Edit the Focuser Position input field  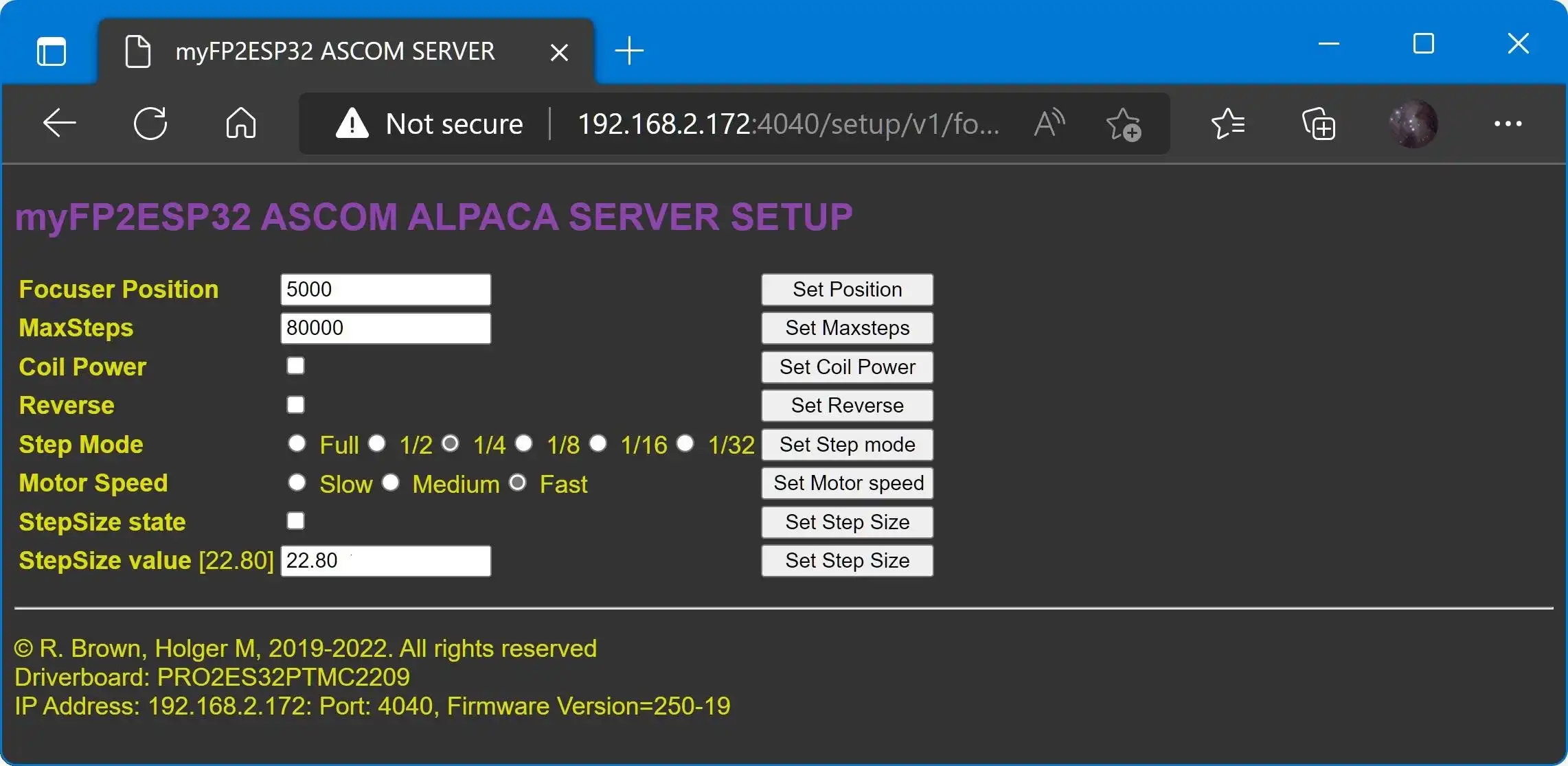(385, 289)
